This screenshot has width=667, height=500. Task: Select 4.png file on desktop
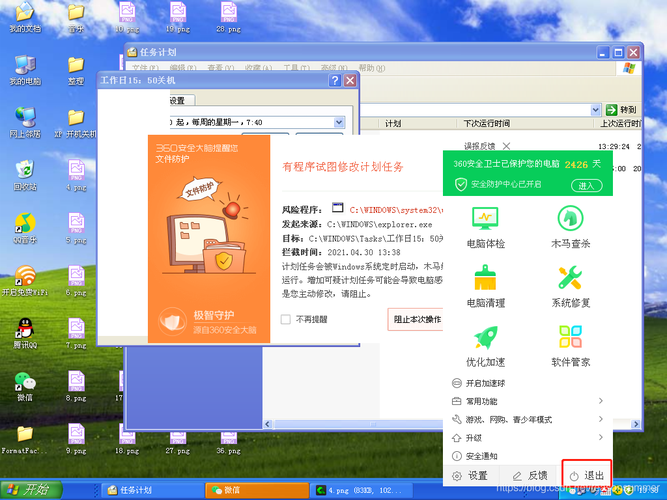76,175
